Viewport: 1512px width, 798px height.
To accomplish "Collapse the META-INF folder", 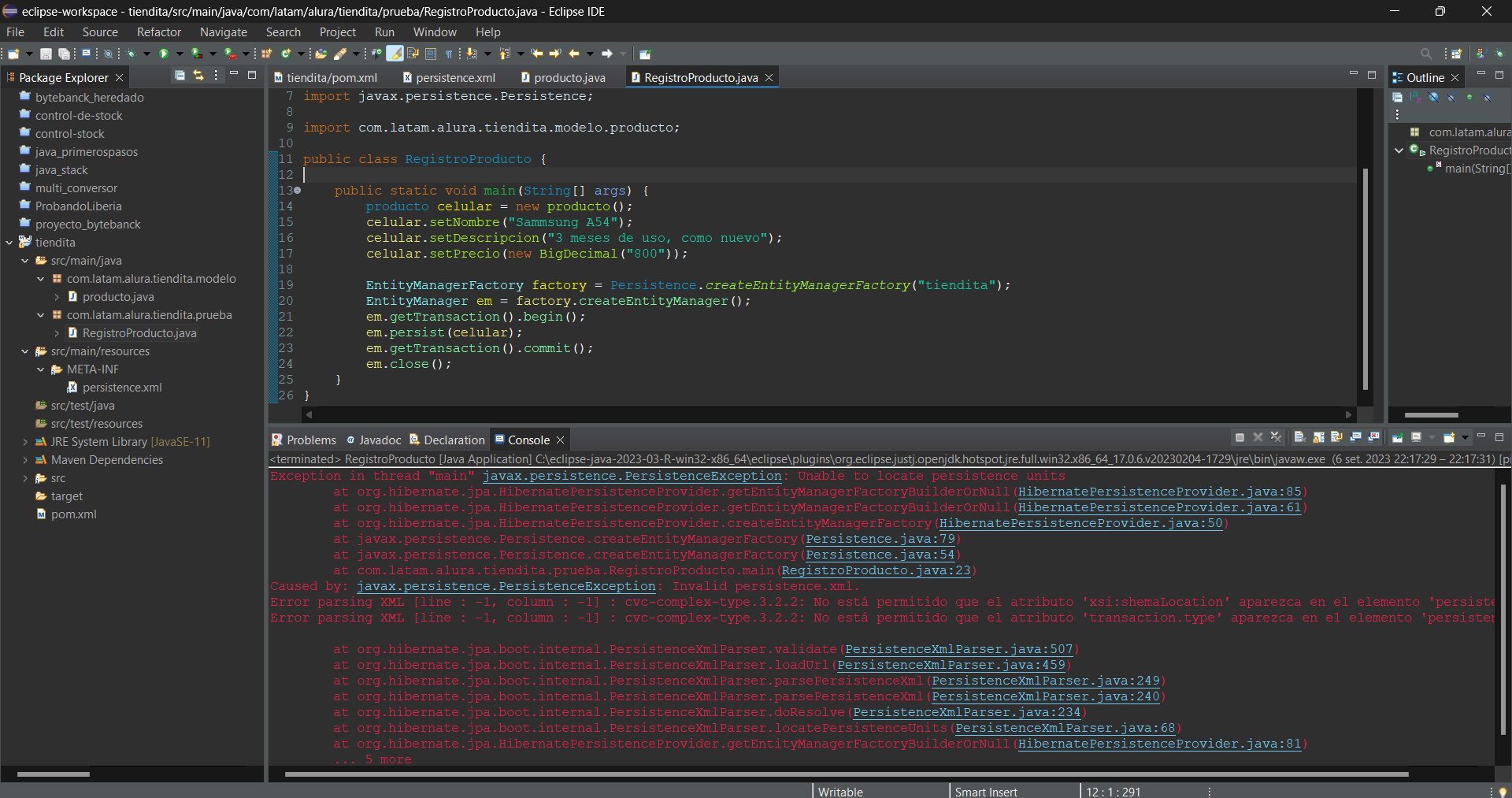I will (40, 369).
